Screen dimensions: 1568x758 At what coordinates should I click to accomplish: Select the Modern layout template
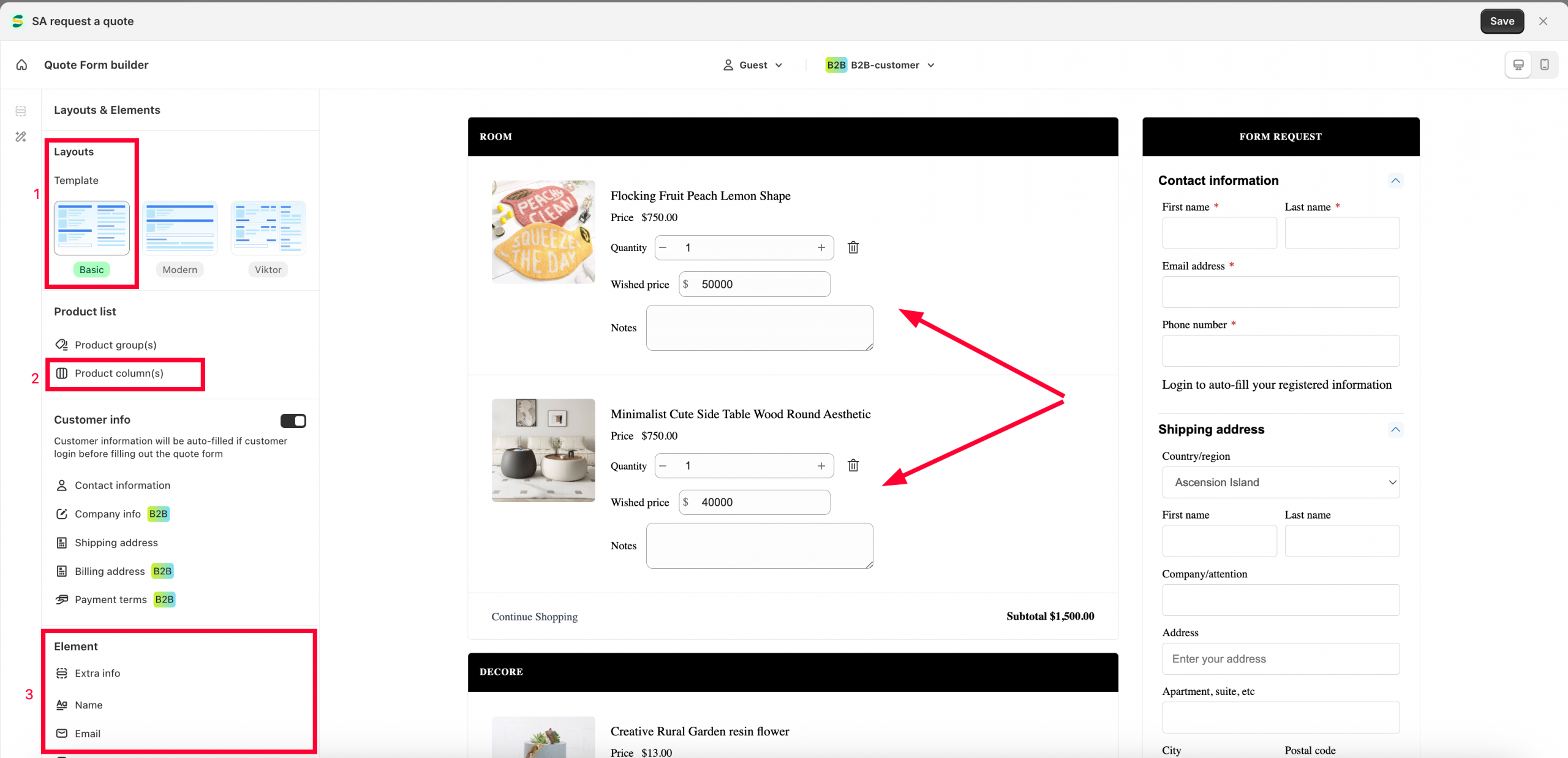pos(180,228)
